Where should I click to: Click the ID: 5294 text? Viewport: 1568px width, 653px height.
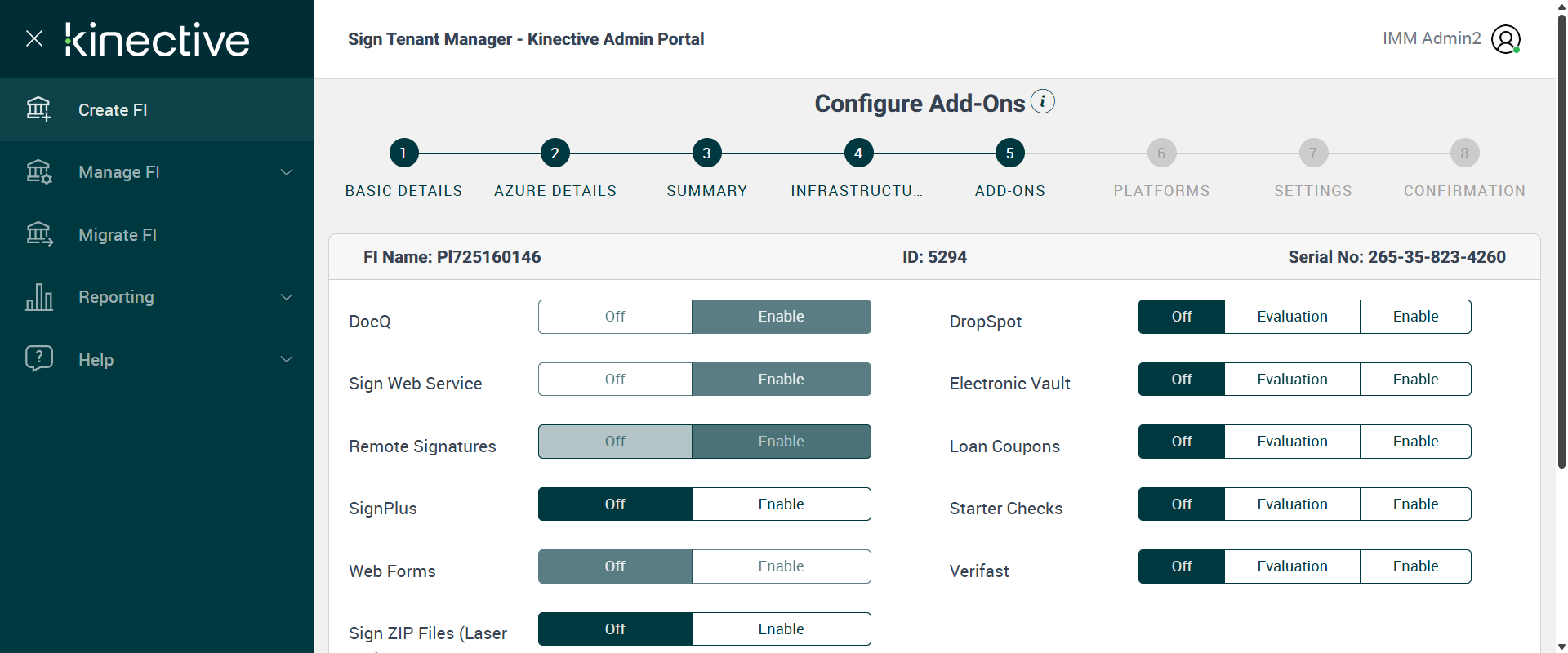pyautogui.click(x=934, y=257)
